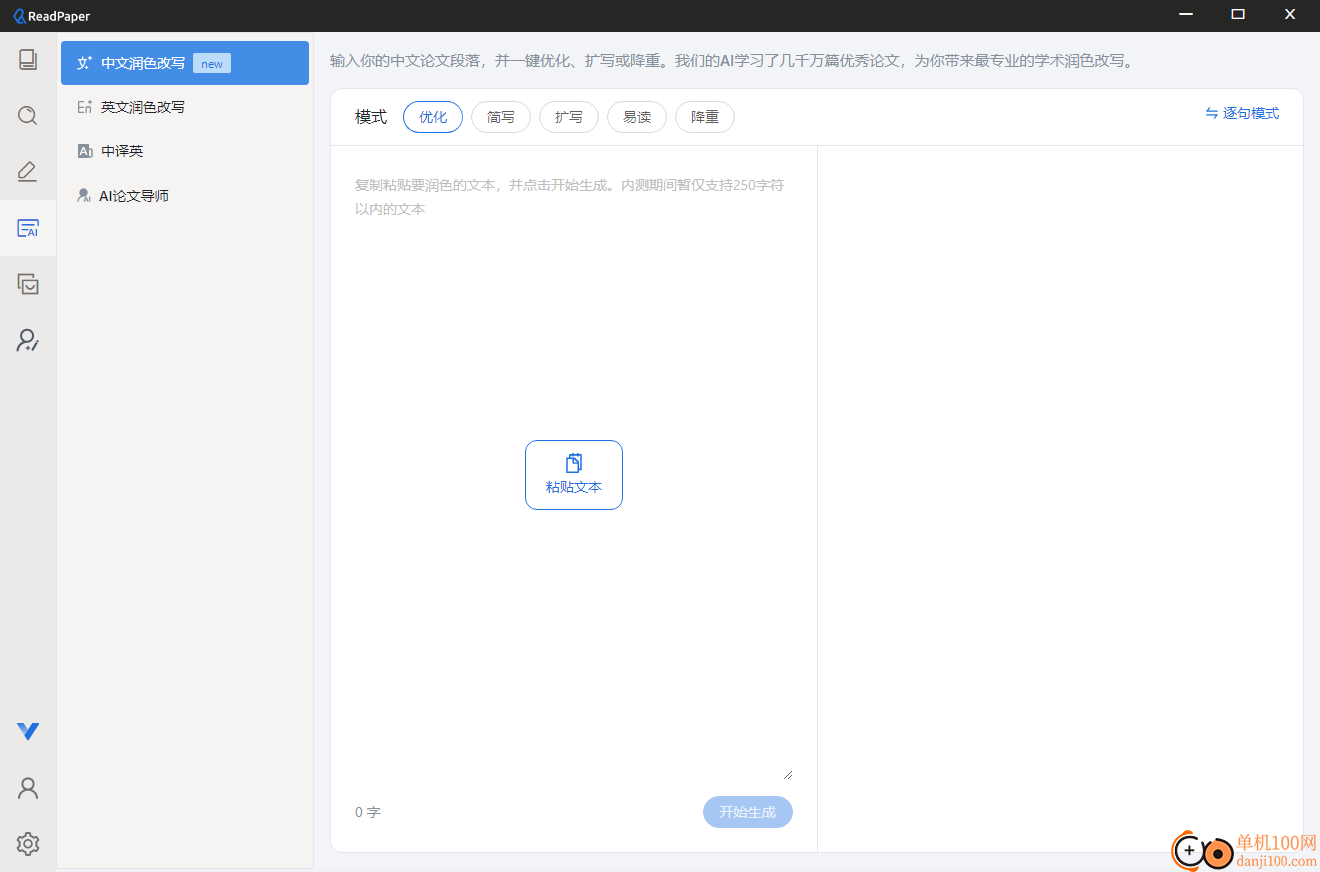This screenshot has height=872, width=1320.
Task: Open AI论文导师 menu item
Action: click(185, 196)
